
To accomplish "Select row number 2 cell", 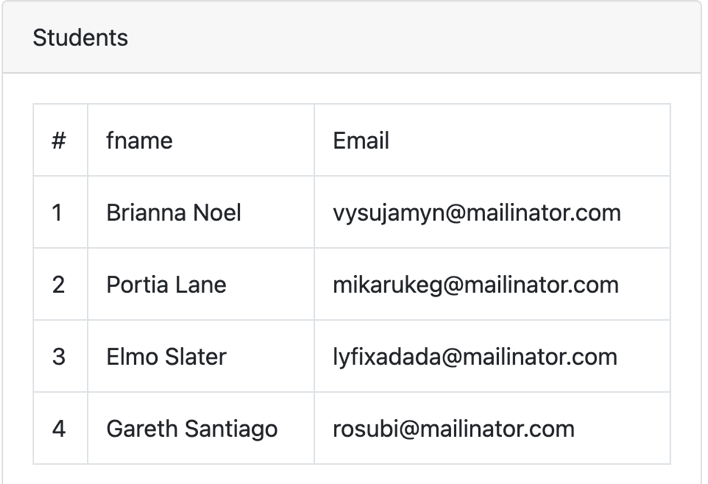I will [61, 284].
